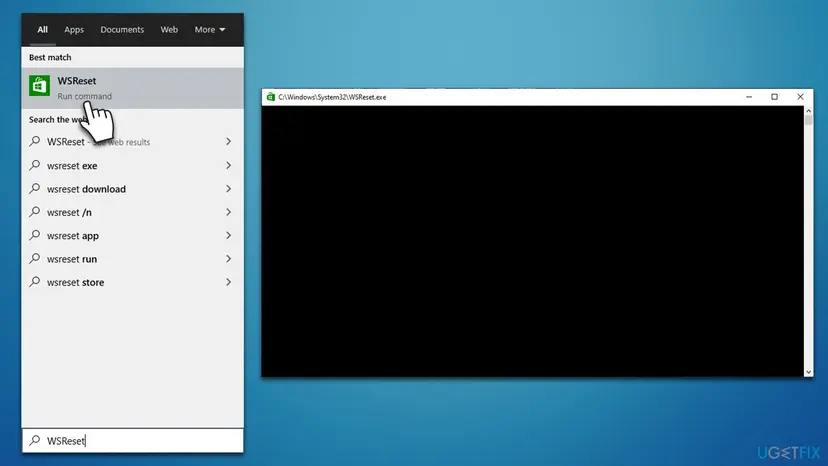The height and width of the screenshot is (466, 828).
Task: Switch to the All search tab
Action: point(42,30)
